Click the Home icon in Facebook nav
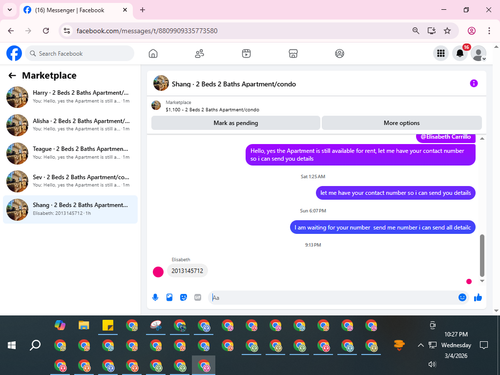500x375 pixels. click(153, 53)
